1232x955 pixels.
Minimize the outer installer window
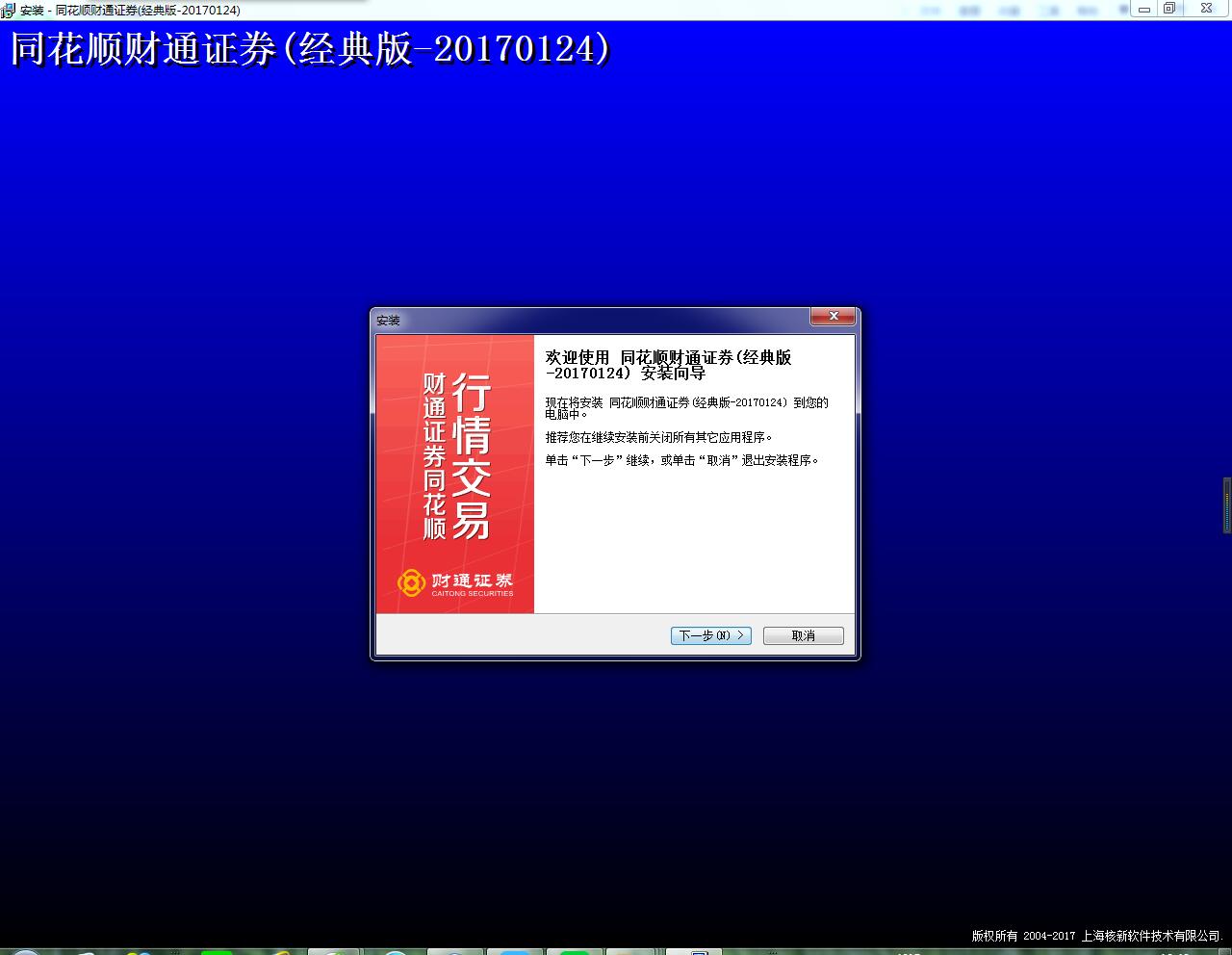1143,9
